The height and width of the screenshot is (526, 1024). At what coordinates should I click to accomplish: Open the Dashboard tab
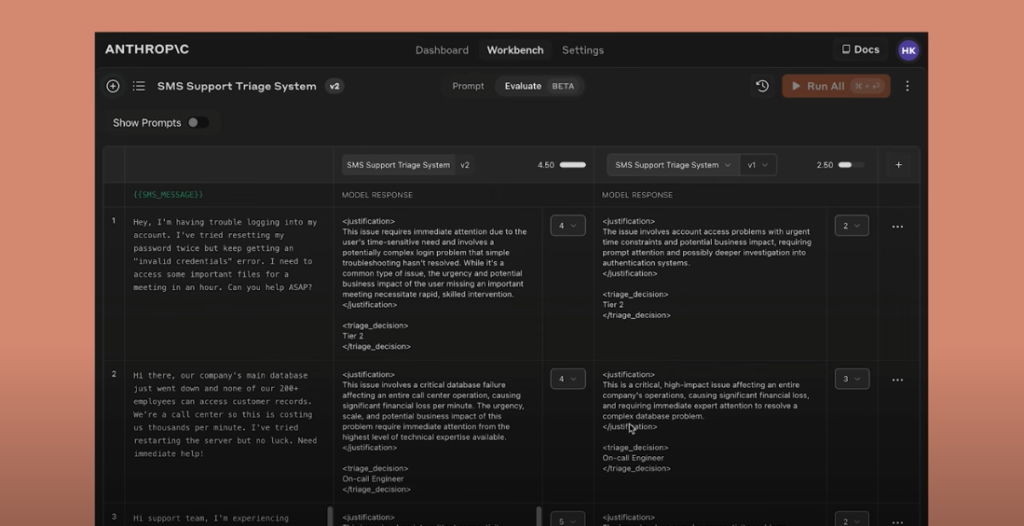pos(442,50)
